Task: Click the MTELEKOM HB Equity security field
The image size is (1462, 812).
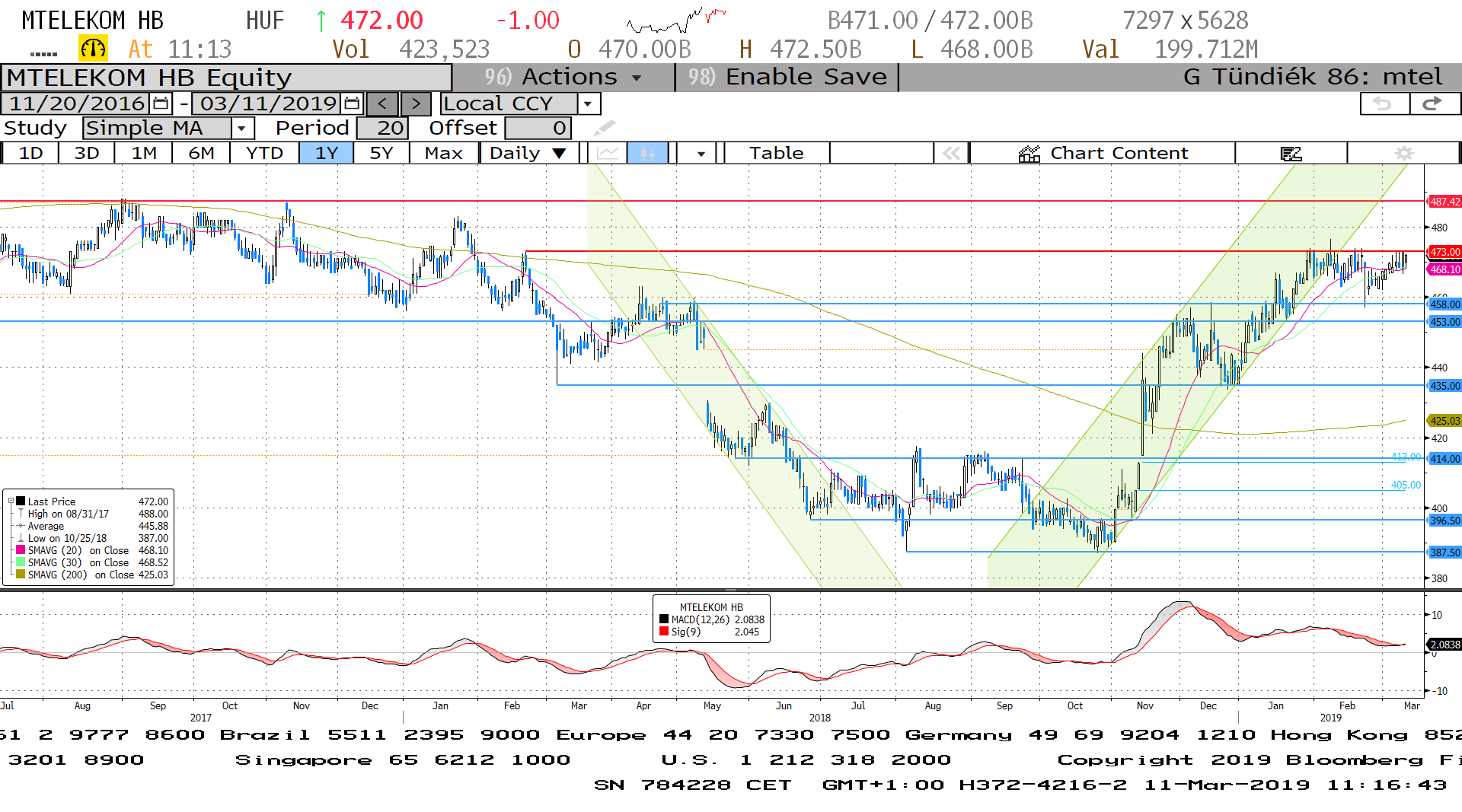Action: pos(226,78)
